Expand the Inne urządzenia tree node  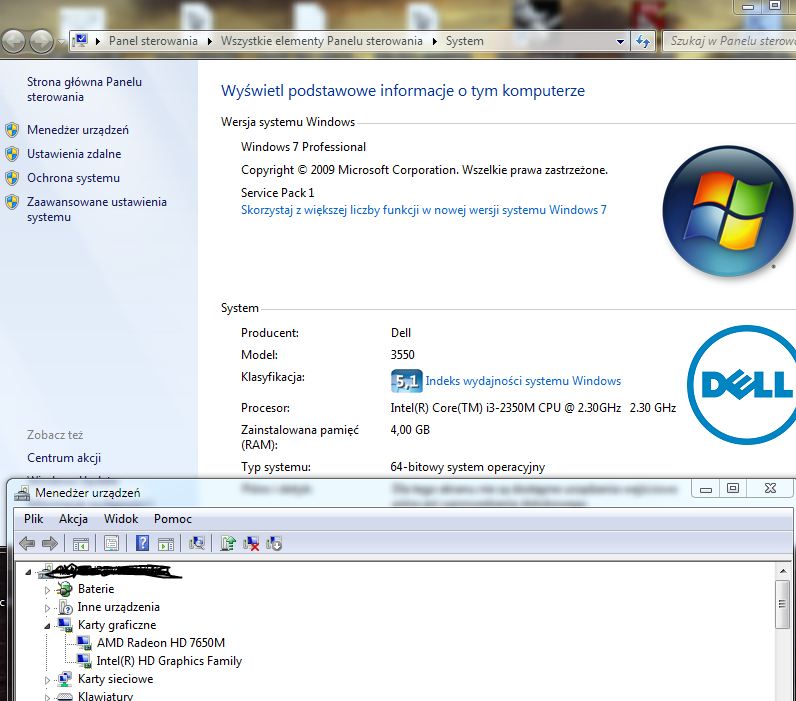47,608
